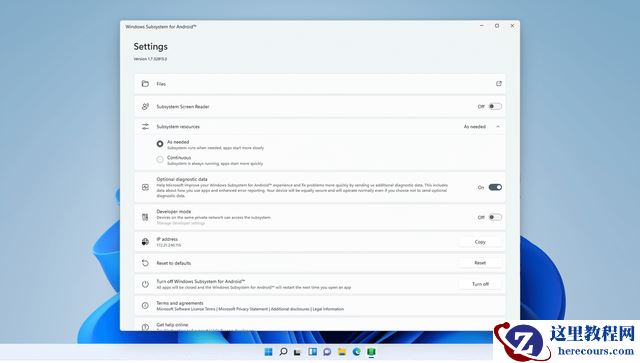Select the Continuous radio option
640x363 pixels.
(x=160, y=159)
